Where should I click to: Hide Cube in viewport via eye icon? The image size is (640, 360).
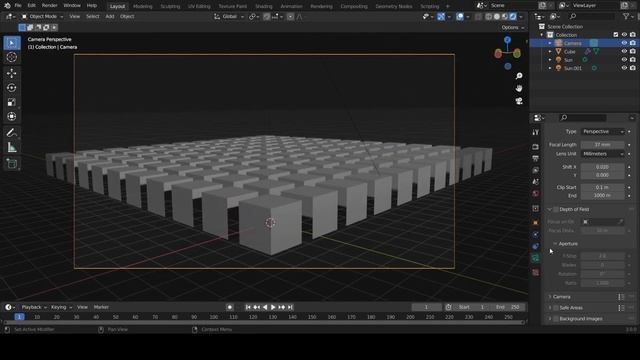tap(624, 51)
